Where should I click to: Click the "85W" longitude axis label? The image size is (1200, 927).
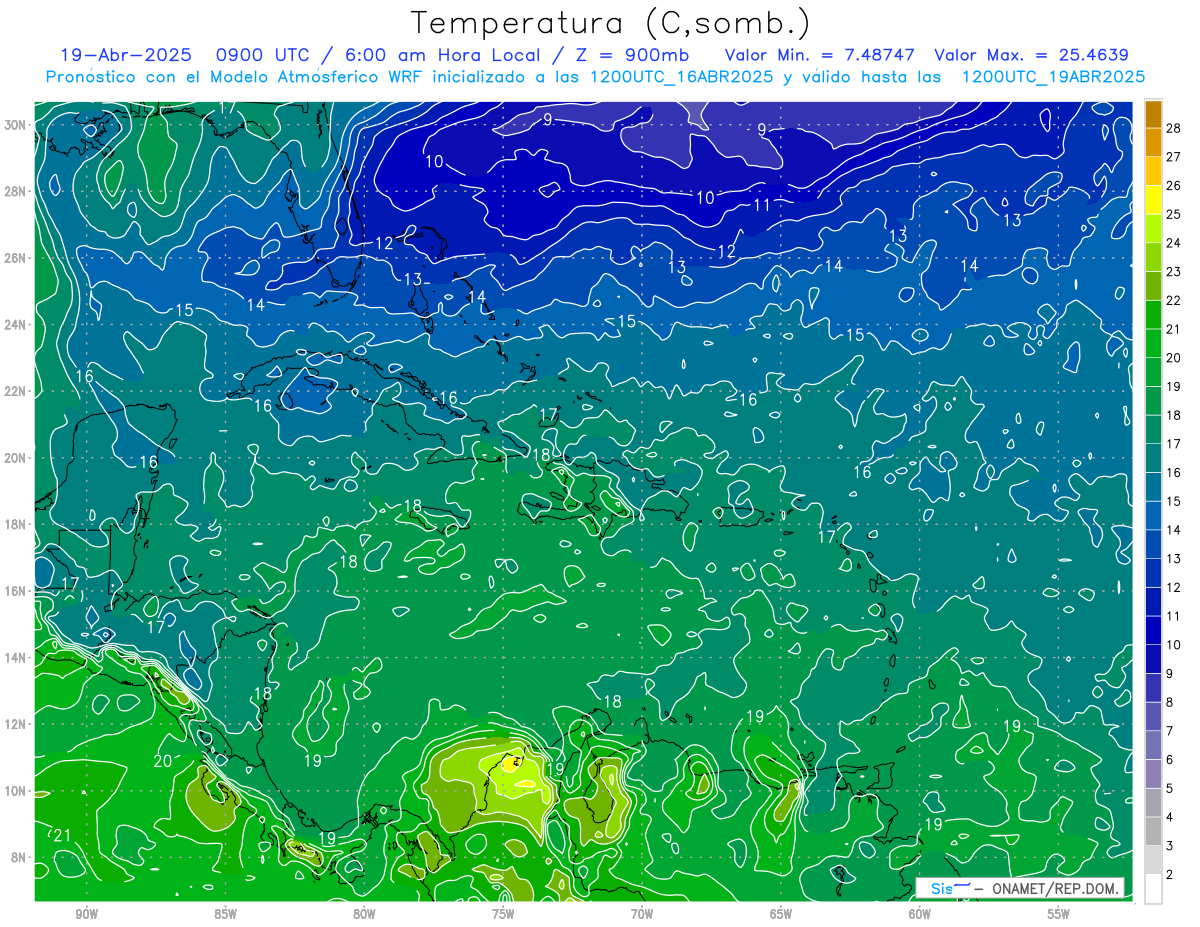(225, 914)
